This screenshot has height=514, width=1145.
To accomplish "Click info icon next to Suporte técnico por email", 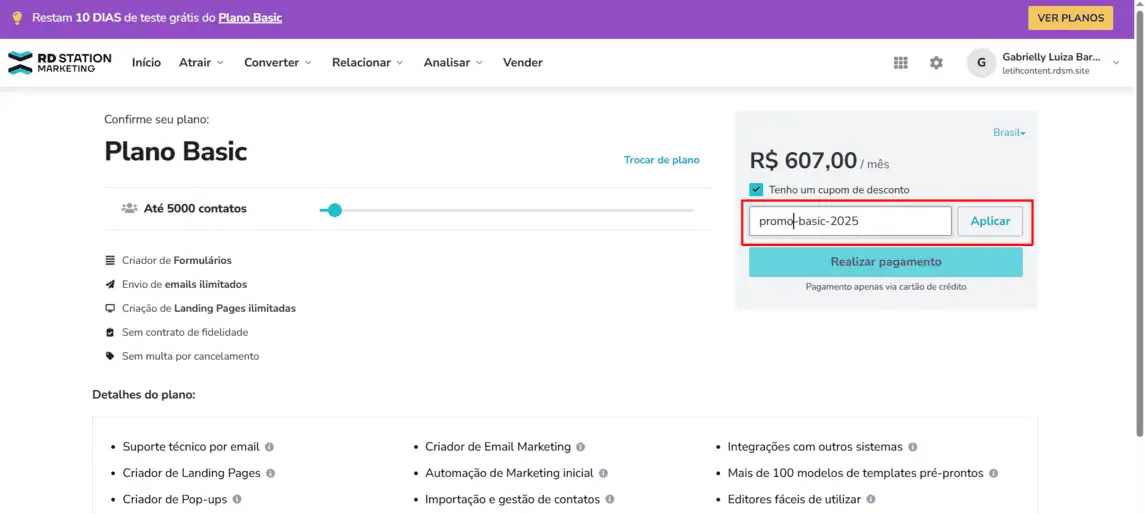I will tap(269, 446).
